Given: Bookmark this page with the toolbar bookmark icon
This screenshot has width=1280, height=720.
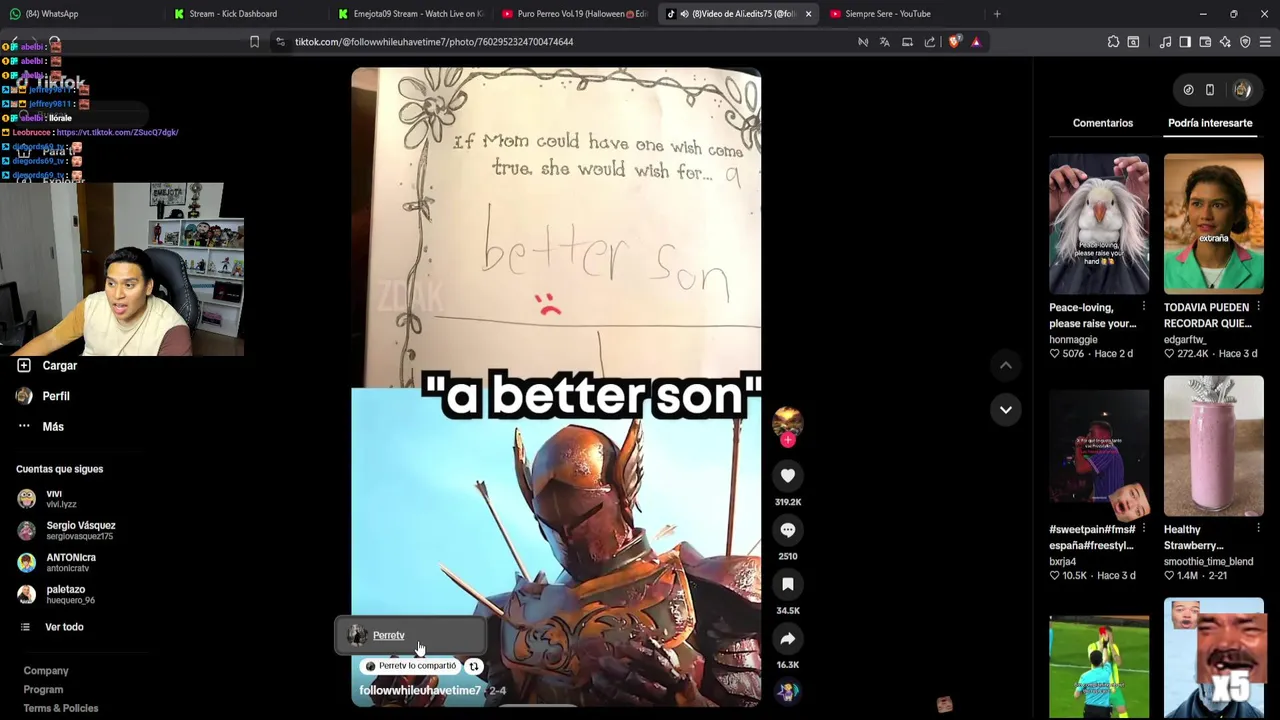Looking at the screenshot, I should click(254, 42).
